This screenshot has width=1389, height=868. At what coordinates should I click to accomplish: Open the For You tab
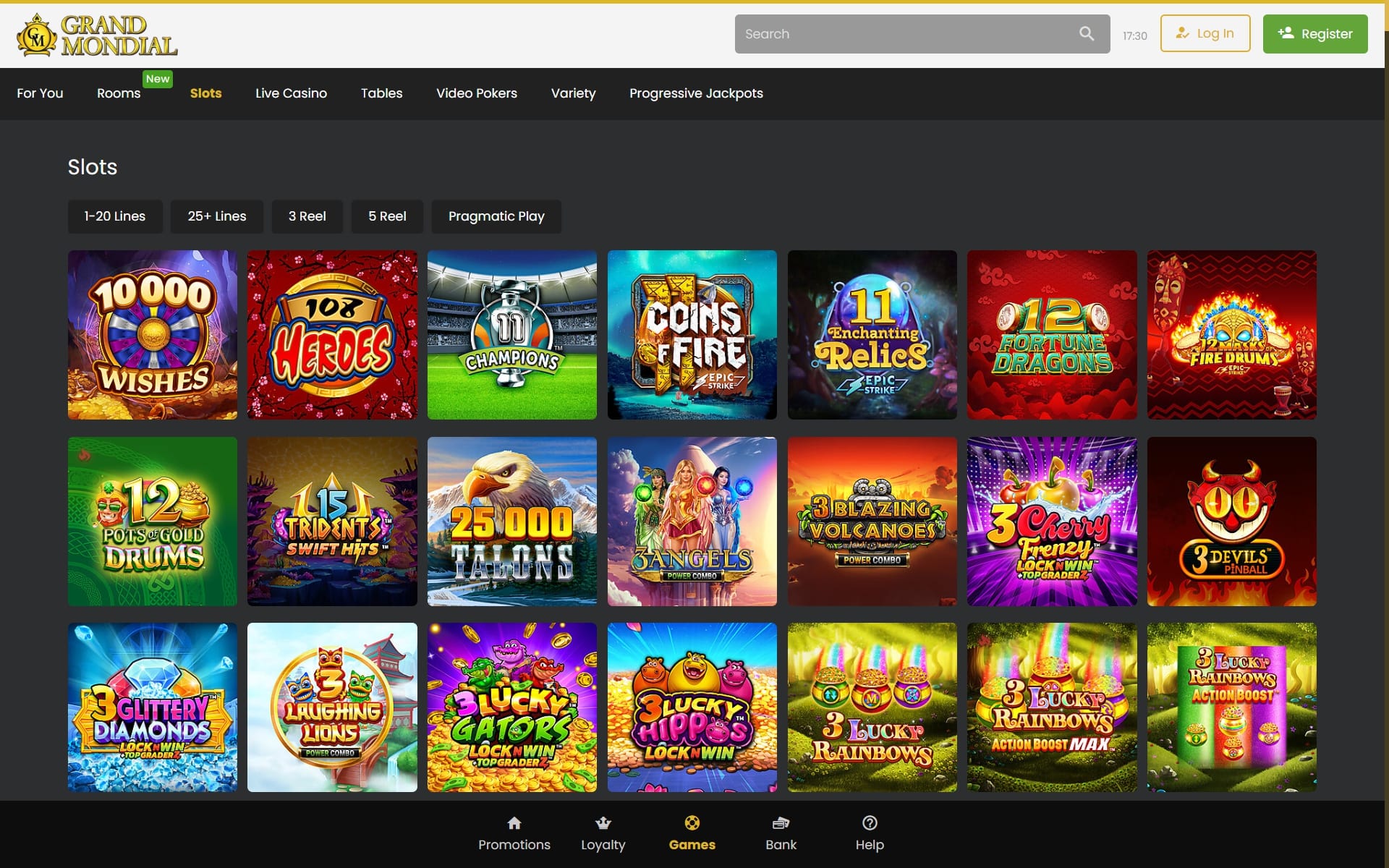coord(40,93)
